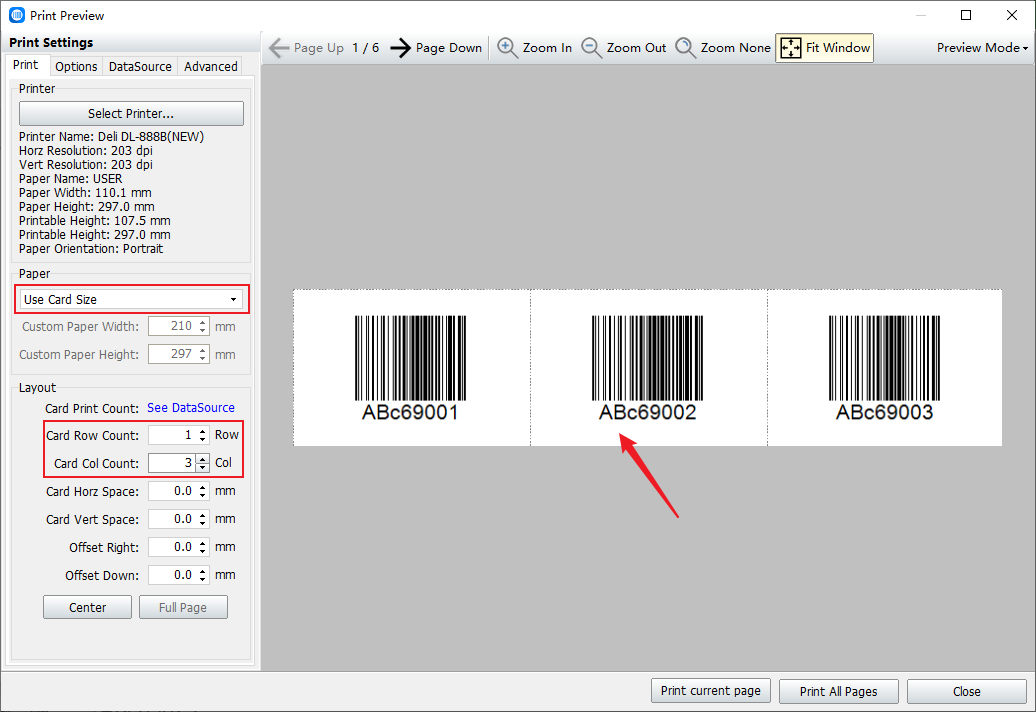The height and width of the screenshot is (712, 1036).
Task: Click the Full Page button
Action: click(183, 608)
